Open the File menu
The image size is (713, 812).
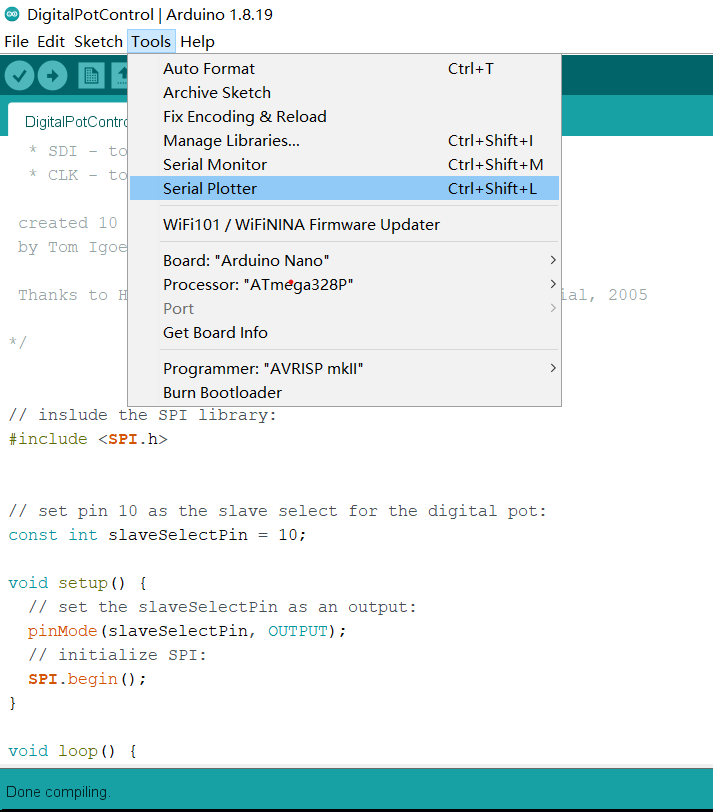coord(16,42)
